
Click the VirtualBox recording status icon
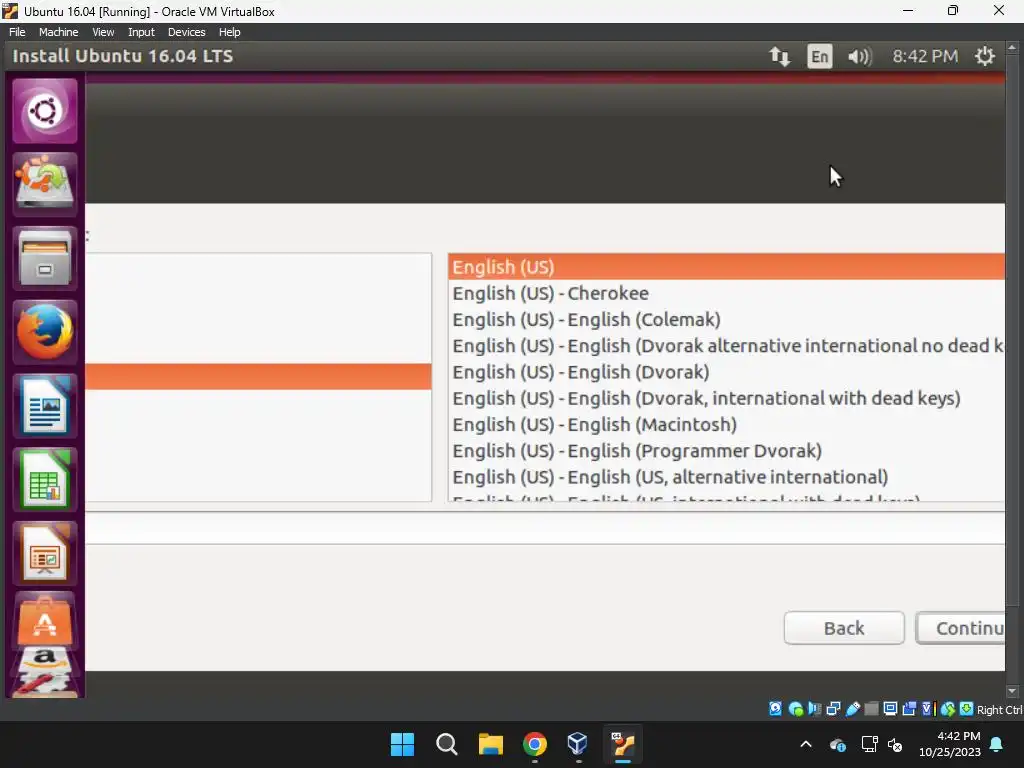(x=909, y=709)
